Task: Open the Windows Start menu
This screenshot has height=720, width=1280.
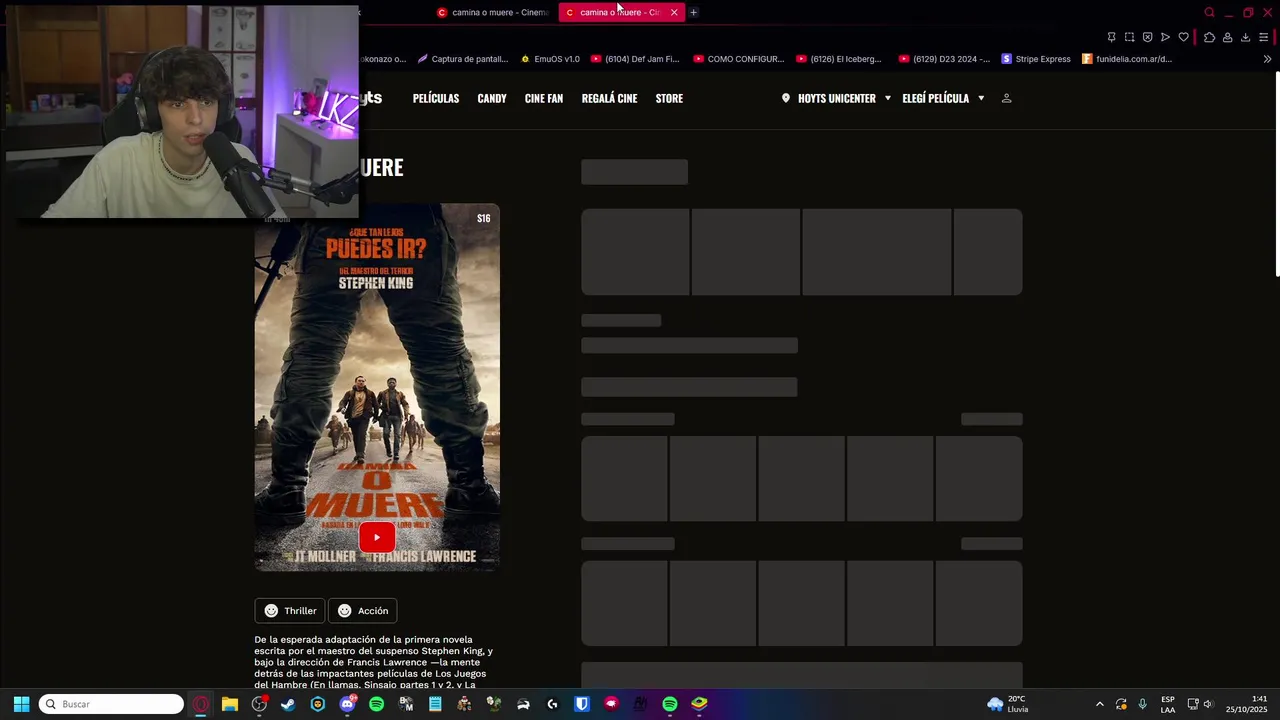Action: pyautogui.click(x=21, y=704)
